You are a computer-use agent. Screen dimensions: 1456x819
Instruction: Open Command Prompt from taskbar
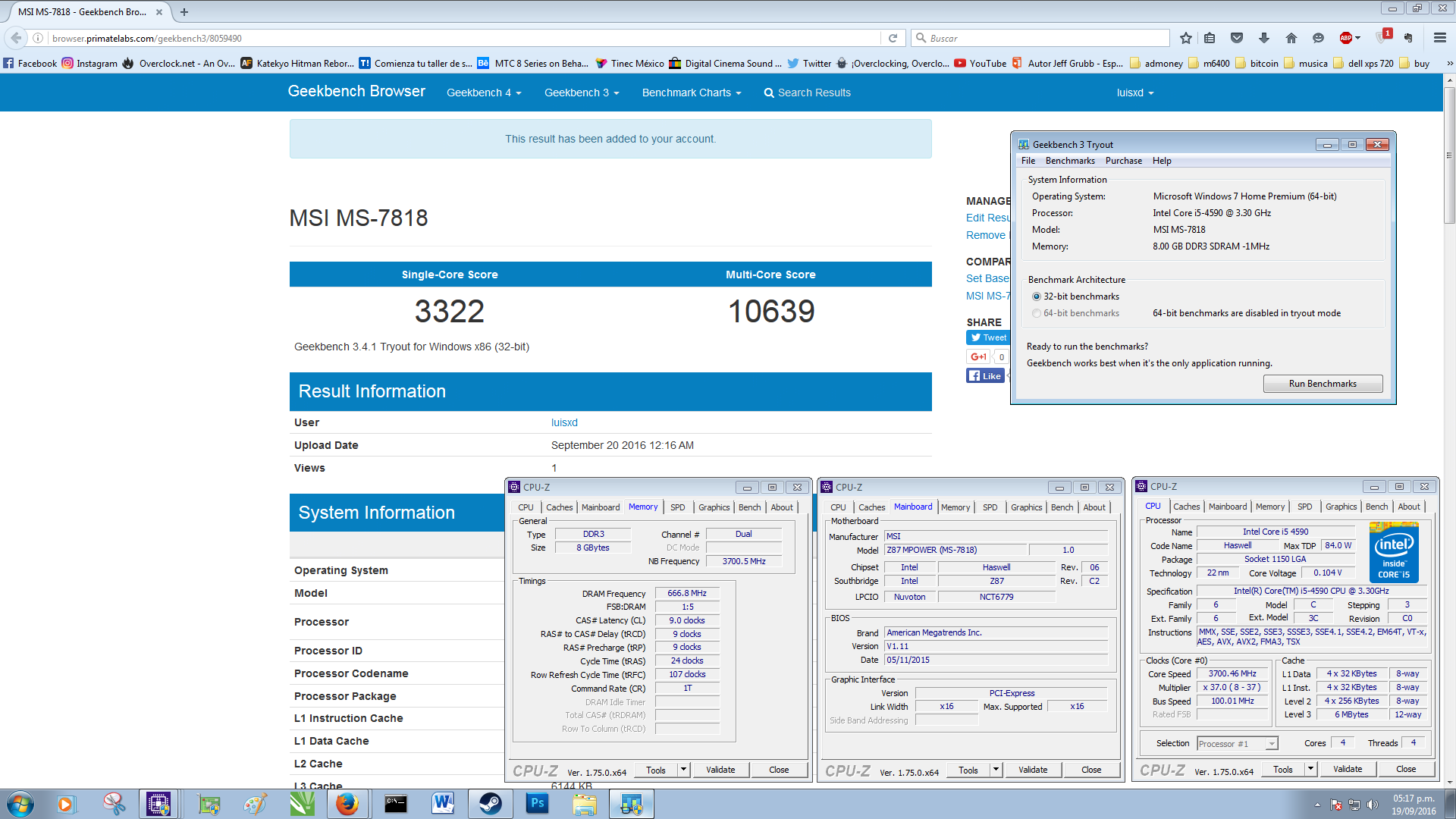tap(395, 804)
